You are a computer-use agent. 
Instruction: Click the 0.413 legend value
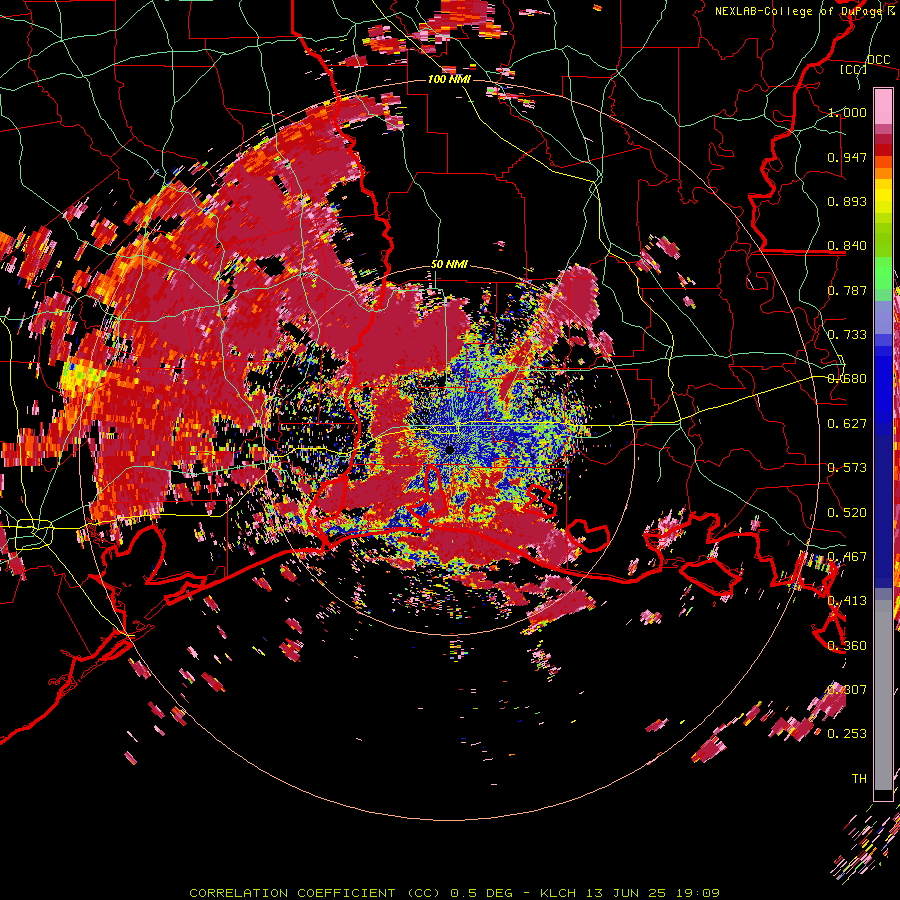click(847, 601)
